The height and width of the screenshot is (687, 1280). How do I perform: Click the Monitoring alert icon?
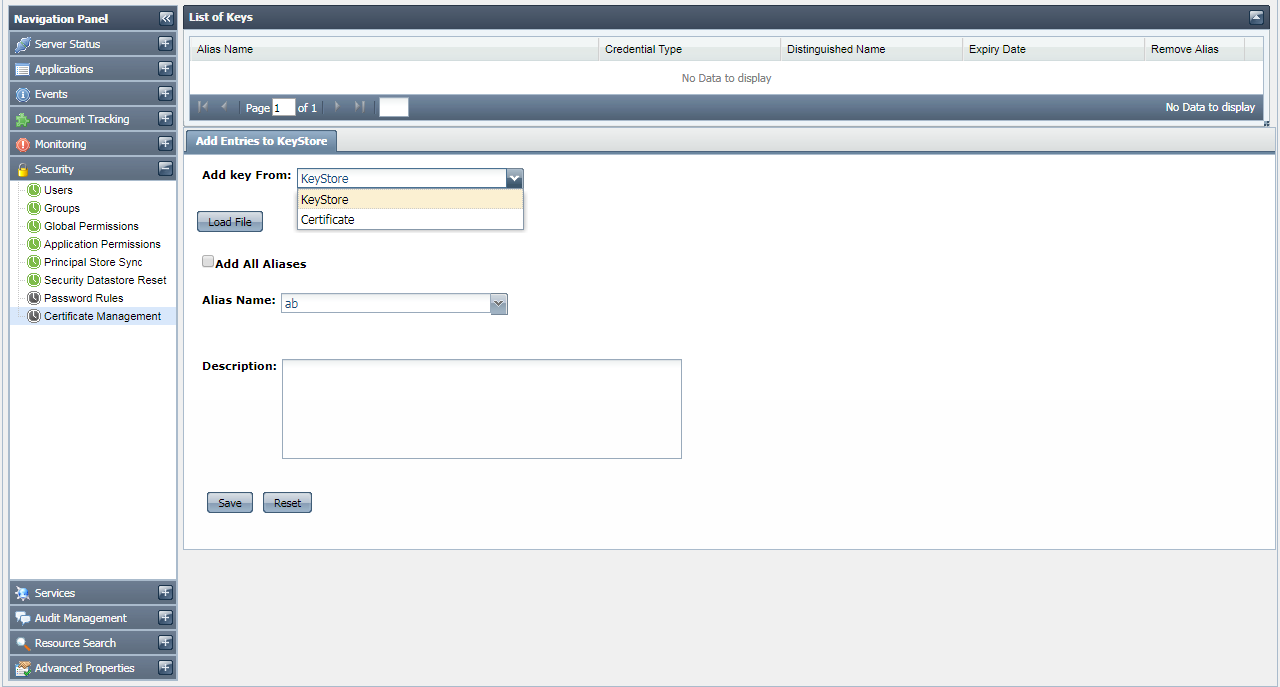click(x=23, y=144)
